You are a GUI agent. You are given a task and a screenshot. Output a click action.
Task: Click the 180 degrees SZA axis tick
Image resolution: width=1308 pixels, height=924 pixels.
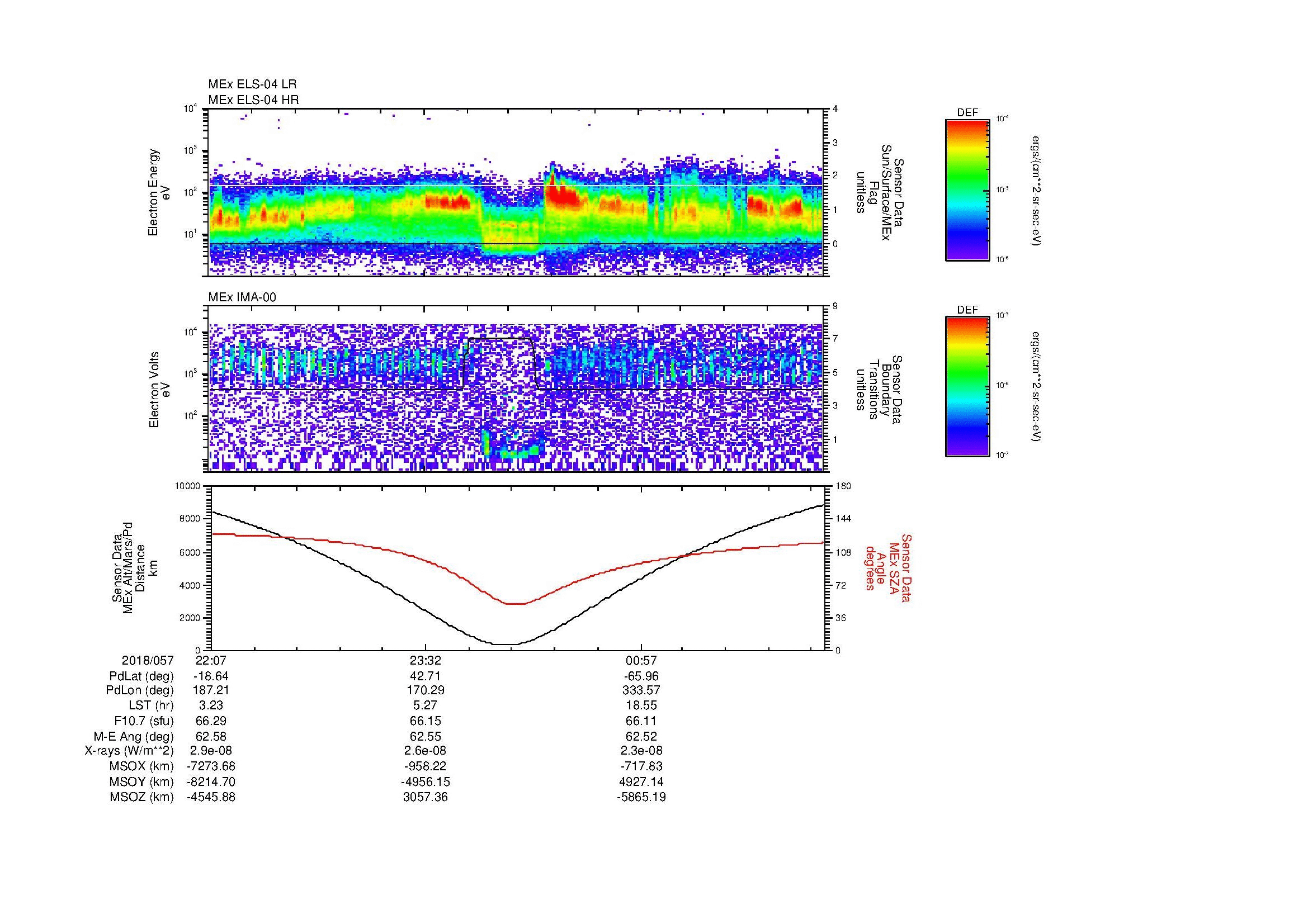(844, 486)
